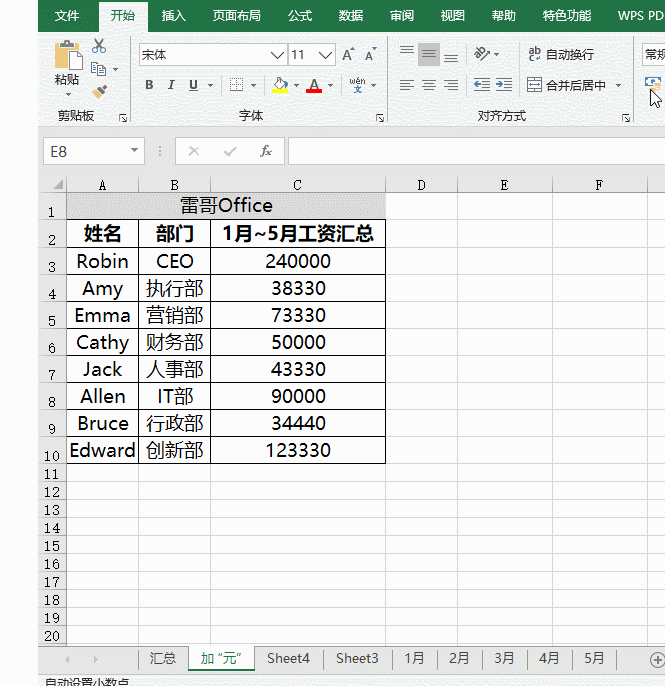Screen dimensions: 665x686
Task: Decrease cell indent
Action: click(482, 85)
